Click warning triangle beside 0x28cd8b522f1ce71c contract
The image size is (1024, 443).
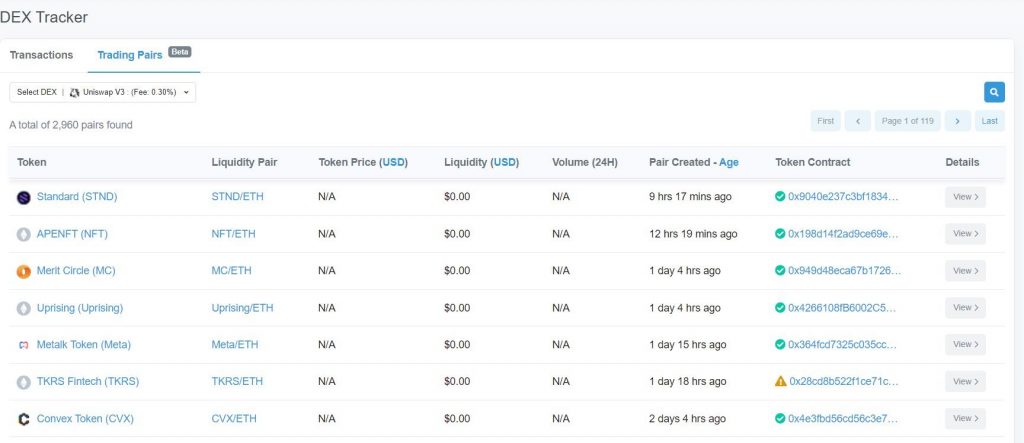tap(780, 381)
